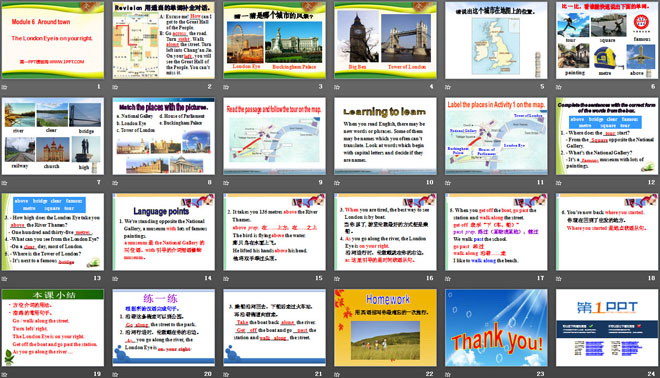Screen dimensions: 660x378
Task: Select the translation exercise slide 21
Action: 274,327
